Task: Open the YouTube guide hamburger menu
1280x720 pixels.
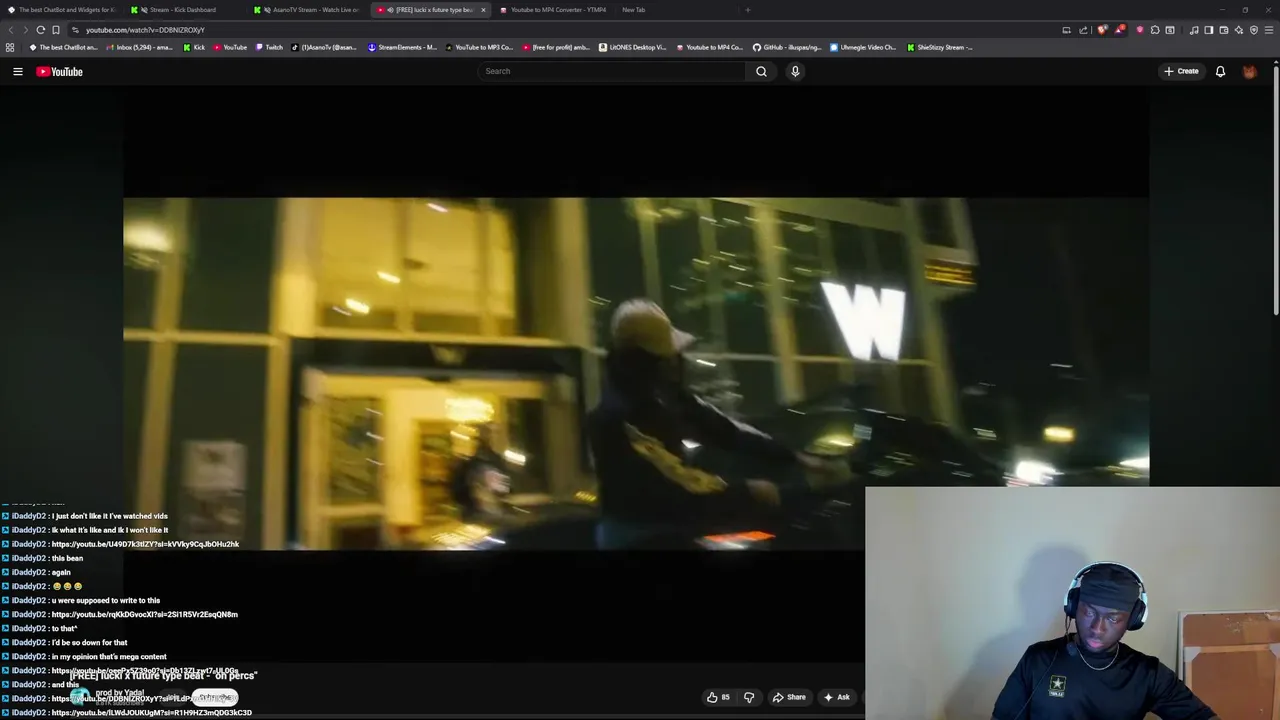Action: tap(18, 71)
